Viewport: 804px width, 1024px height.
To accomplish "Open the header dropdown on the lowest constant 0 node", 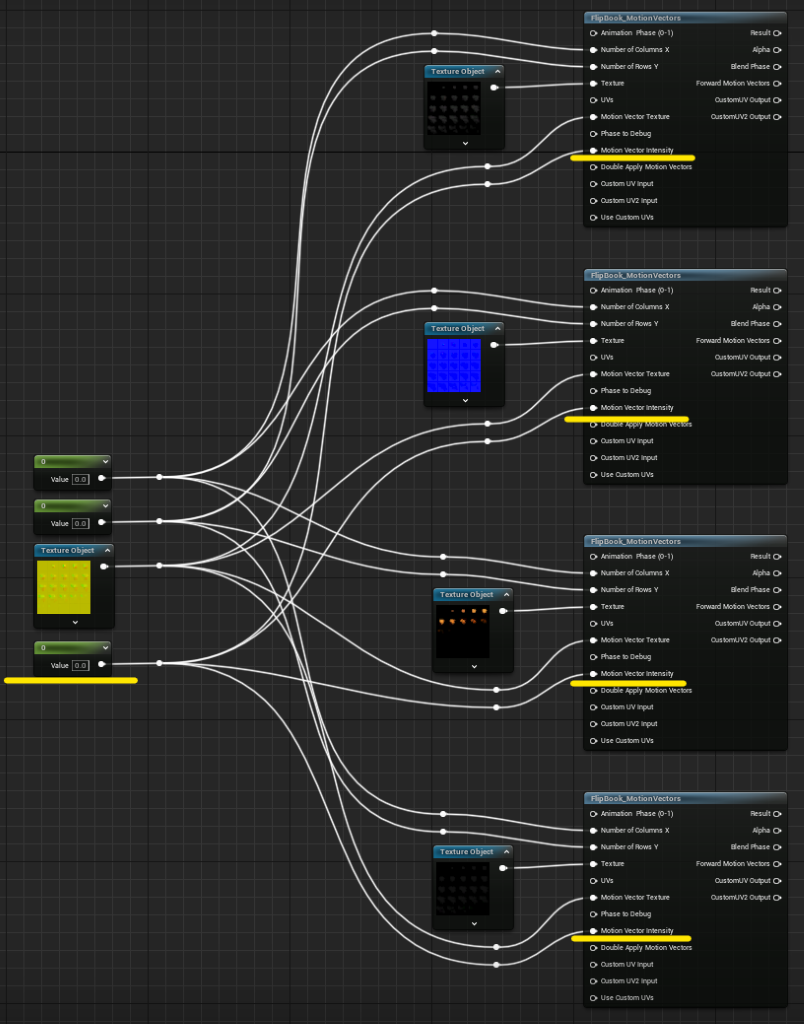I will [x=105, y=648].
